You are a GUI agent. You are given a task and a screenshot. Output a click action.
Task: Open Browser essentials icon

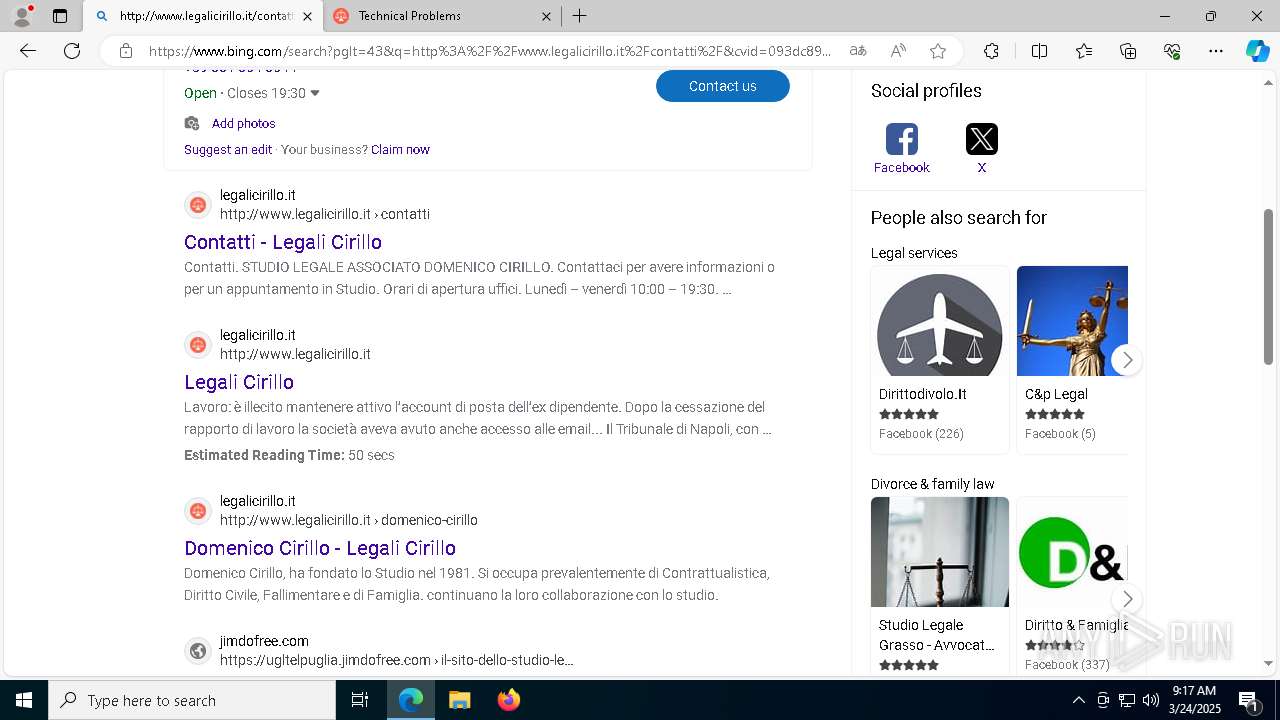pyautogui.click(x=1172, y=51)
